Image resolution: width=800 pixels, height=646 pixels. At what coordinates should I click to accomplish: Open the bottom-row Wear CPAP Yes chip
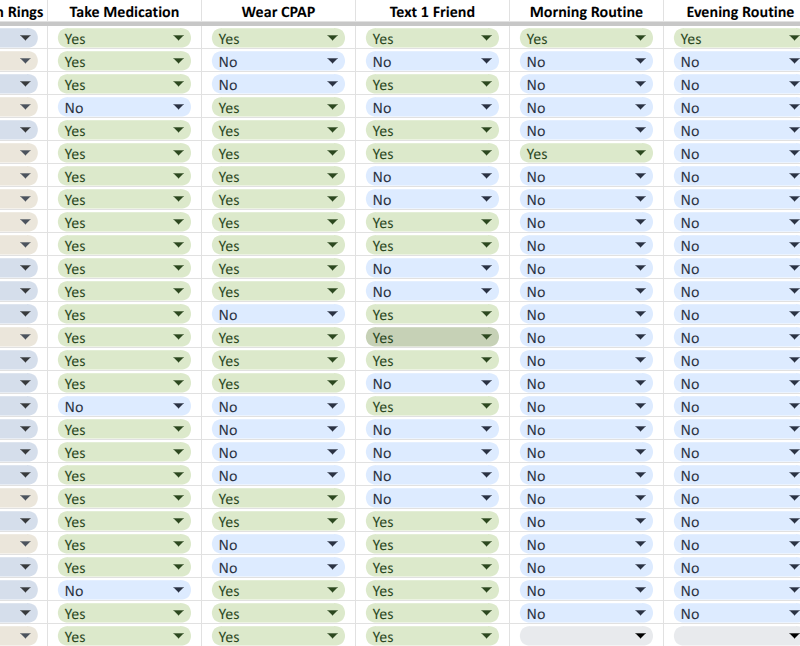(279, 636)
